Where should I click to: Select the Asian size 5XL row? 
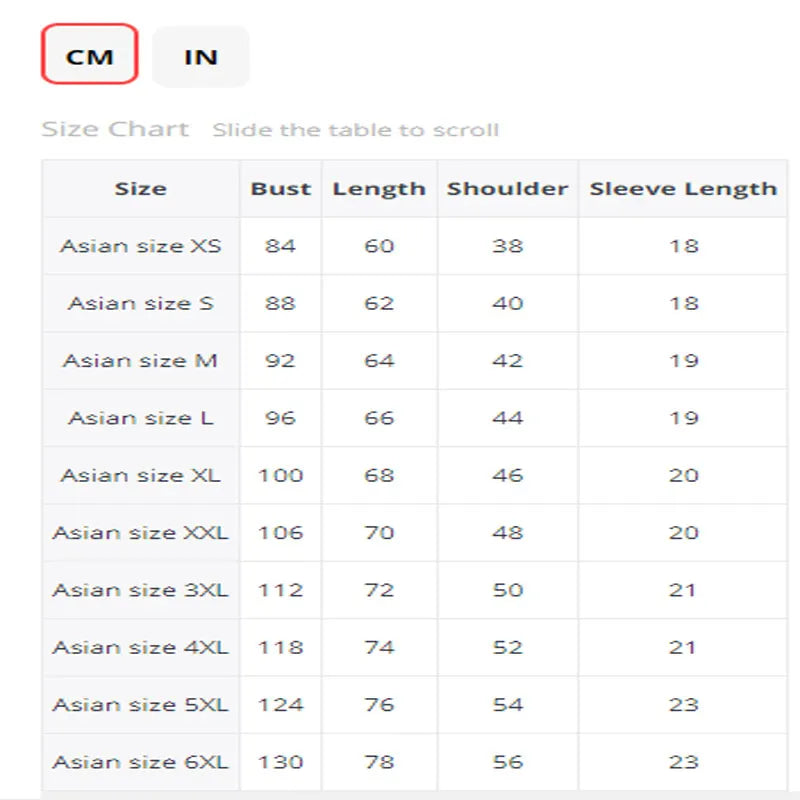click(x=140, y=705)
